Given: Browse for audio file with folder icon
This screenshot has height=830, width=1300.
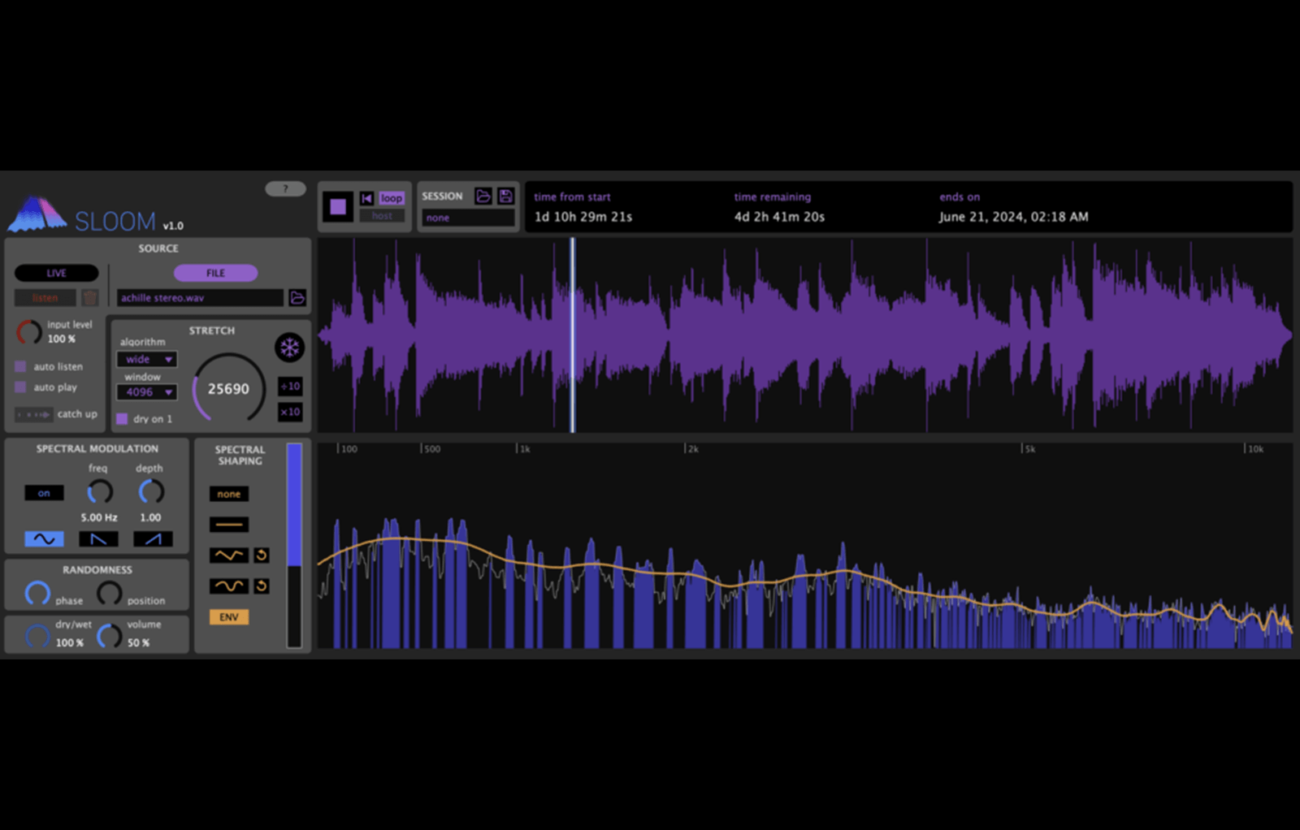Looking at the screenshot, I should (297, 298).
